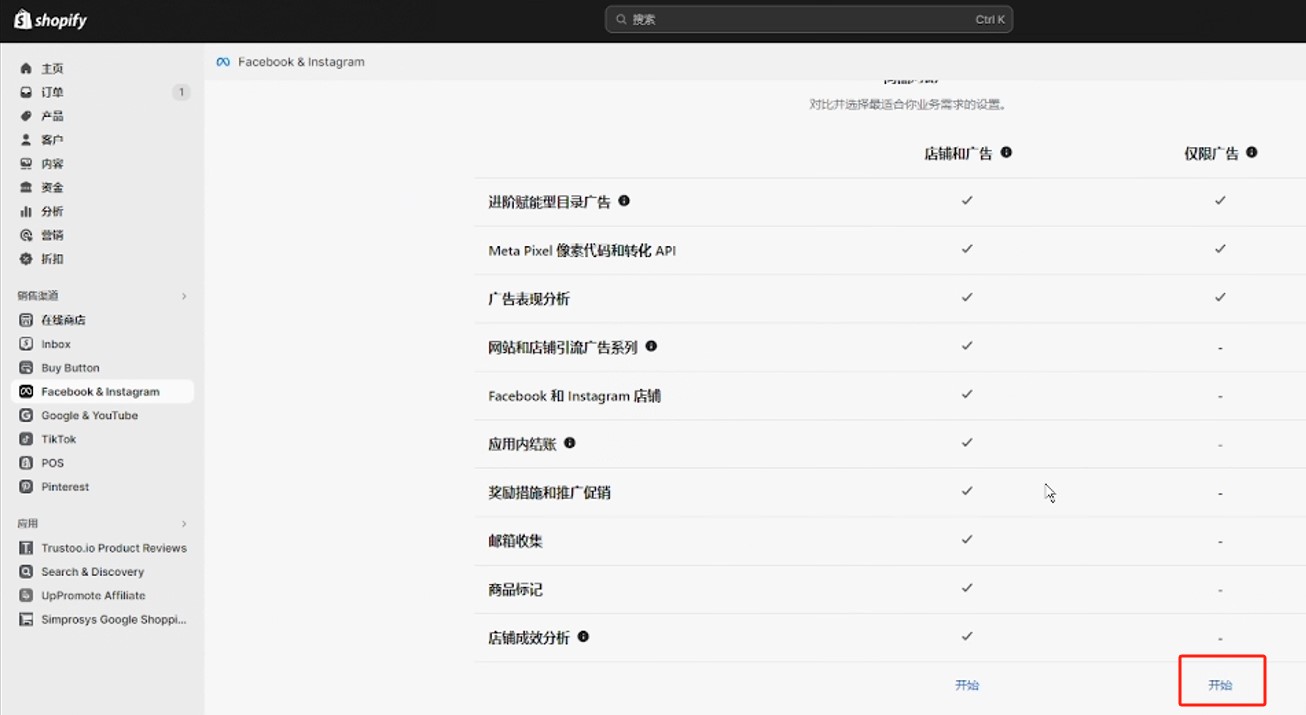Click the POS channel icon
Viewport: 1306px width, 715px height.
26,463
